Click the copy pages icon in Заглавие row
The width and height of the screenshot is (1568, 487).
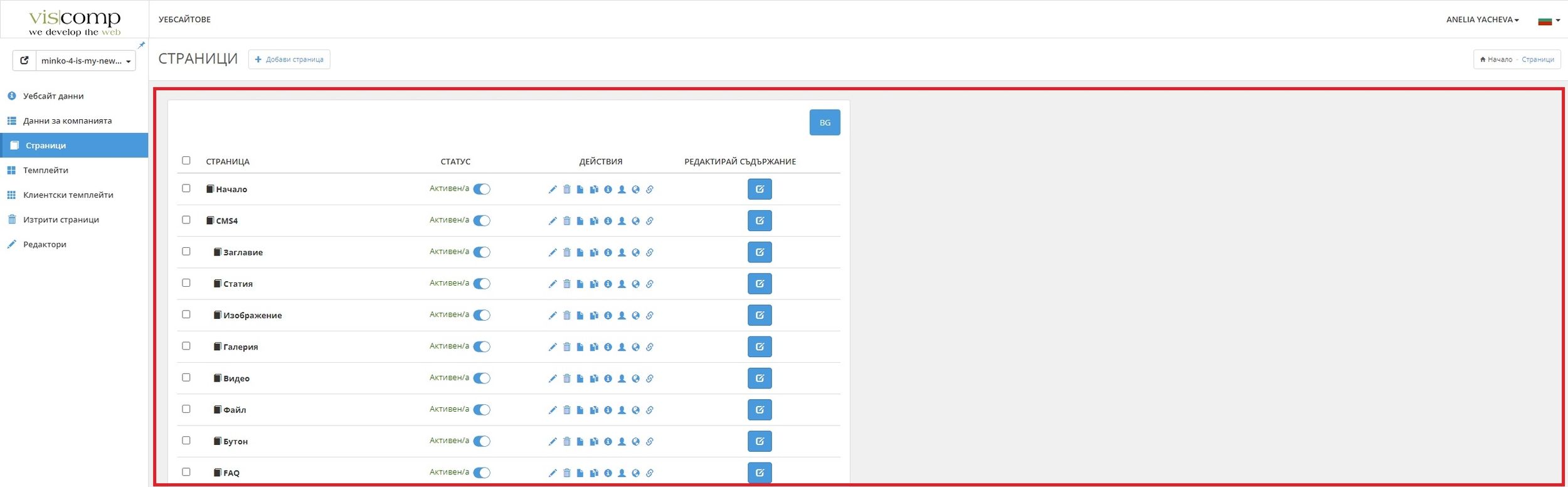pos(594,252)
